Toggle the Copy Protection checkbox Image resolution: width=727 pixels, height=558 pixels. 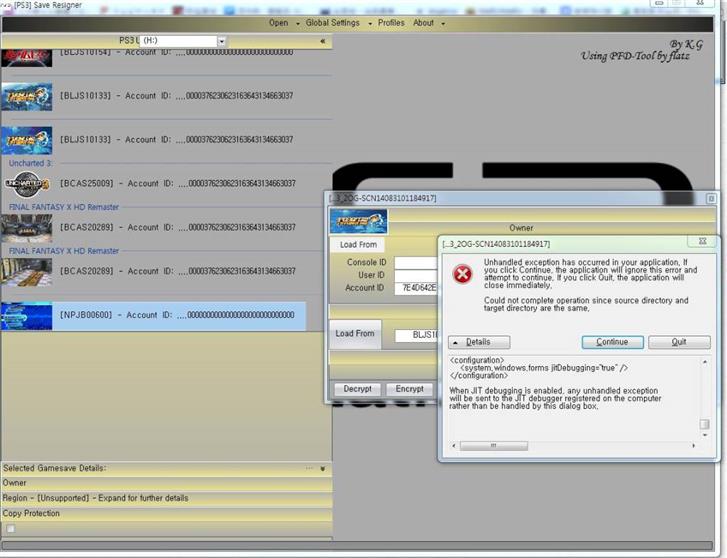click(11, 528)
